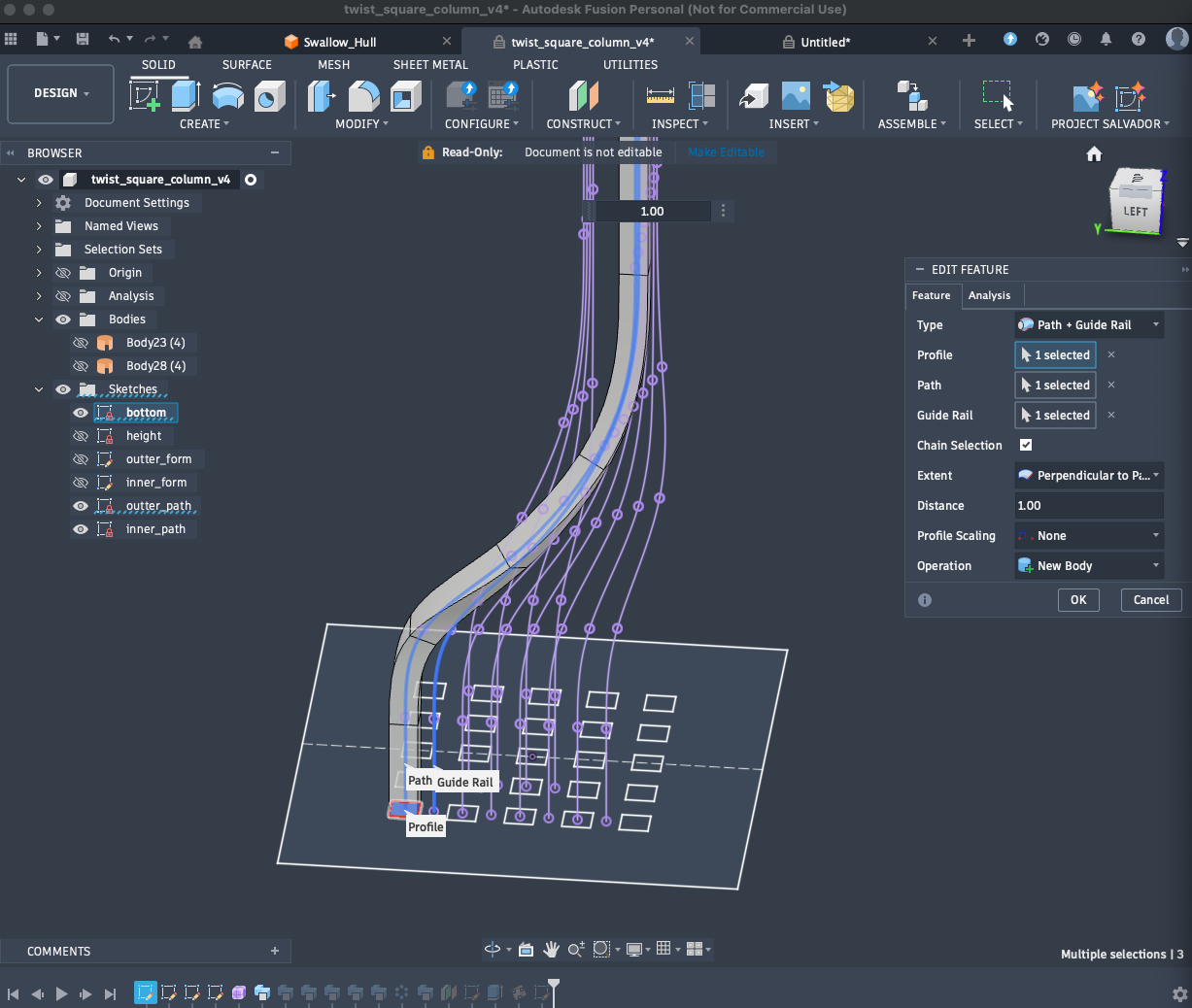This screenshot has width=1192, height=1008.
Task: Click the Make Editable link
Action: coord(726,152)
